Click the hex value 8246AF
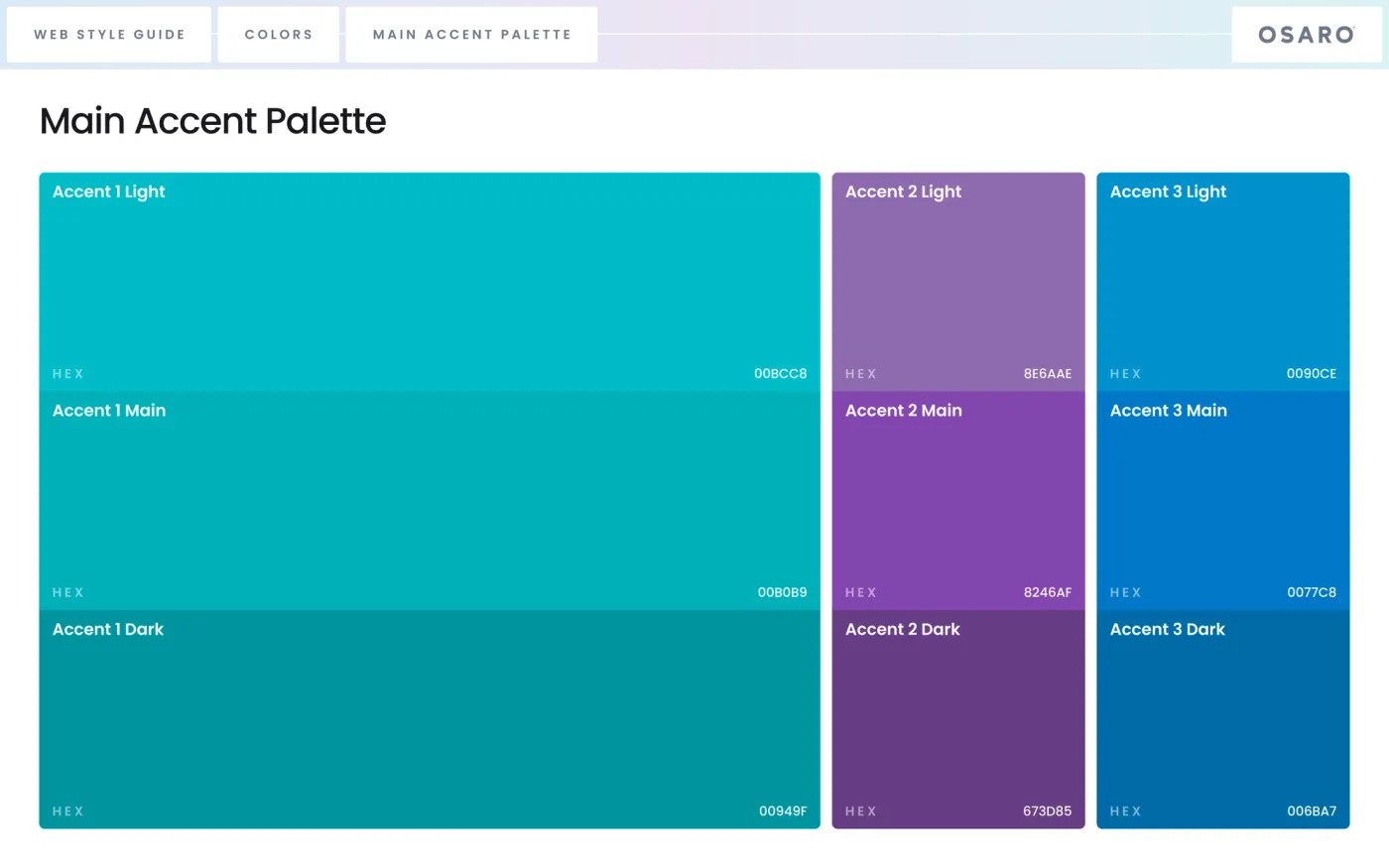 [x=1048, y=592]
